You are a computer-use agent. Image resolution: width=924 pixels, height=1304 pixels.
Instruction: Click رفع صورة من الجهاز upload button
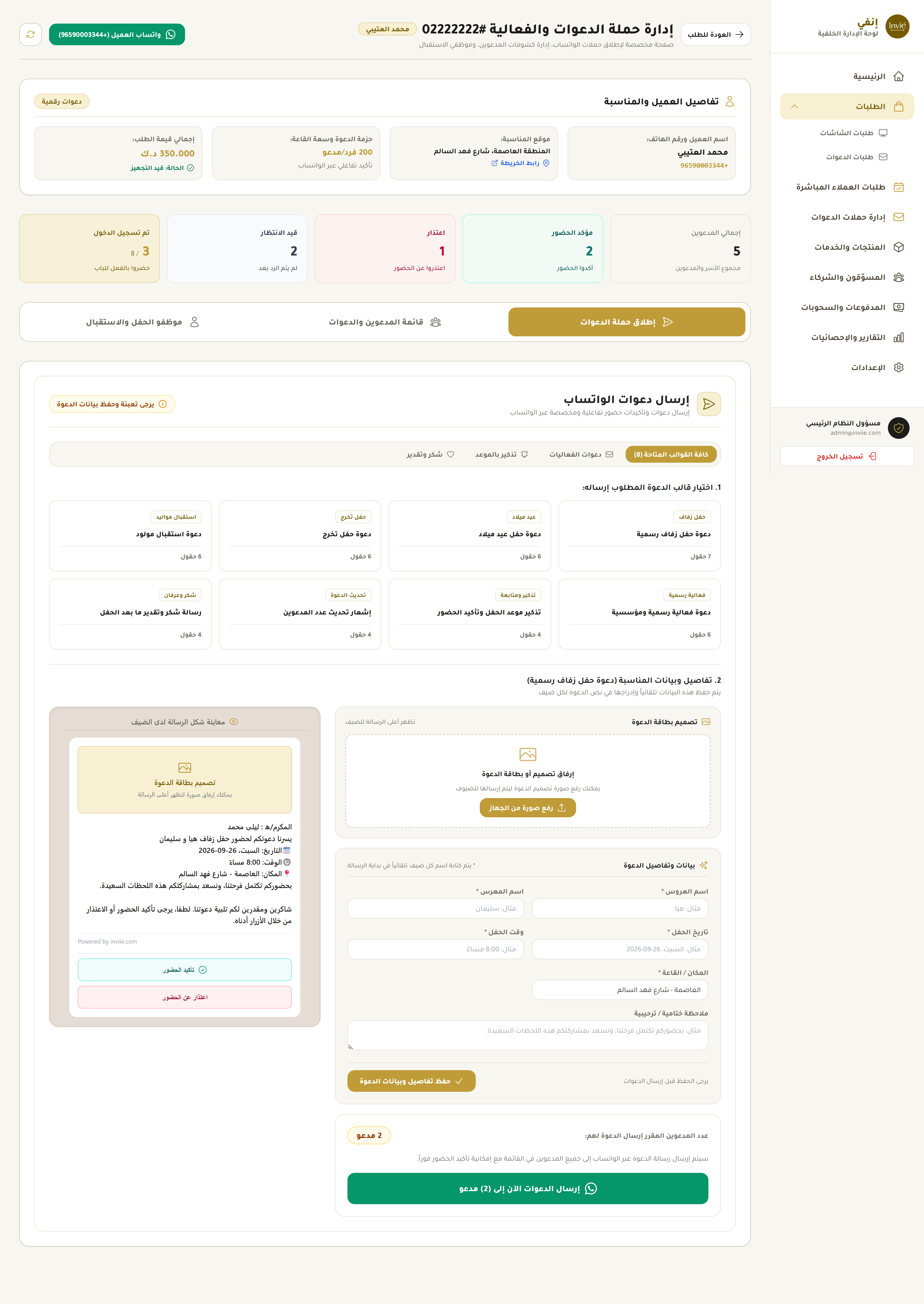click(x=528, y=808)
